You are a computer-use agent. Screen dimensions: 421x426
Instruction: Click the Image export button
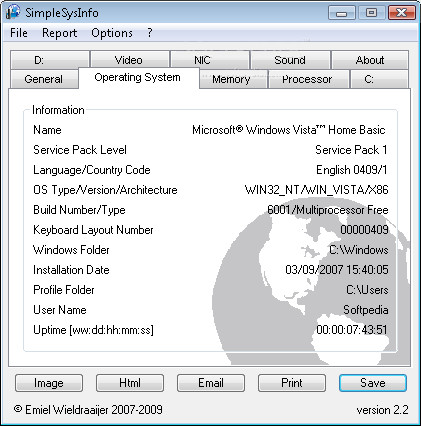[x=49, y=383]
